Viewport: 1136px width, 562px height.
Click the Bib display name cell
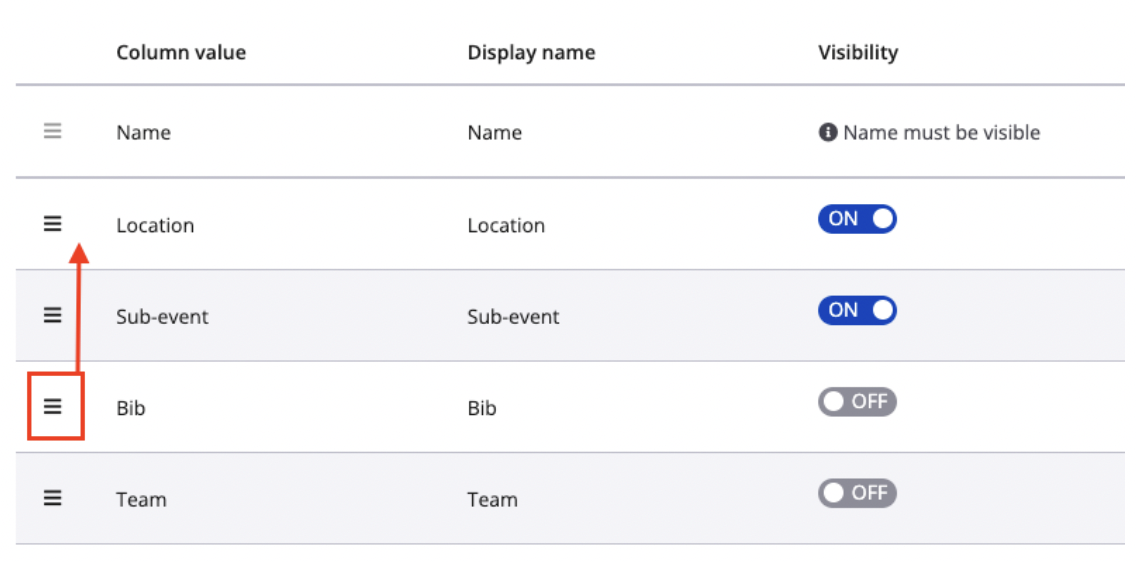pos(482,408)
